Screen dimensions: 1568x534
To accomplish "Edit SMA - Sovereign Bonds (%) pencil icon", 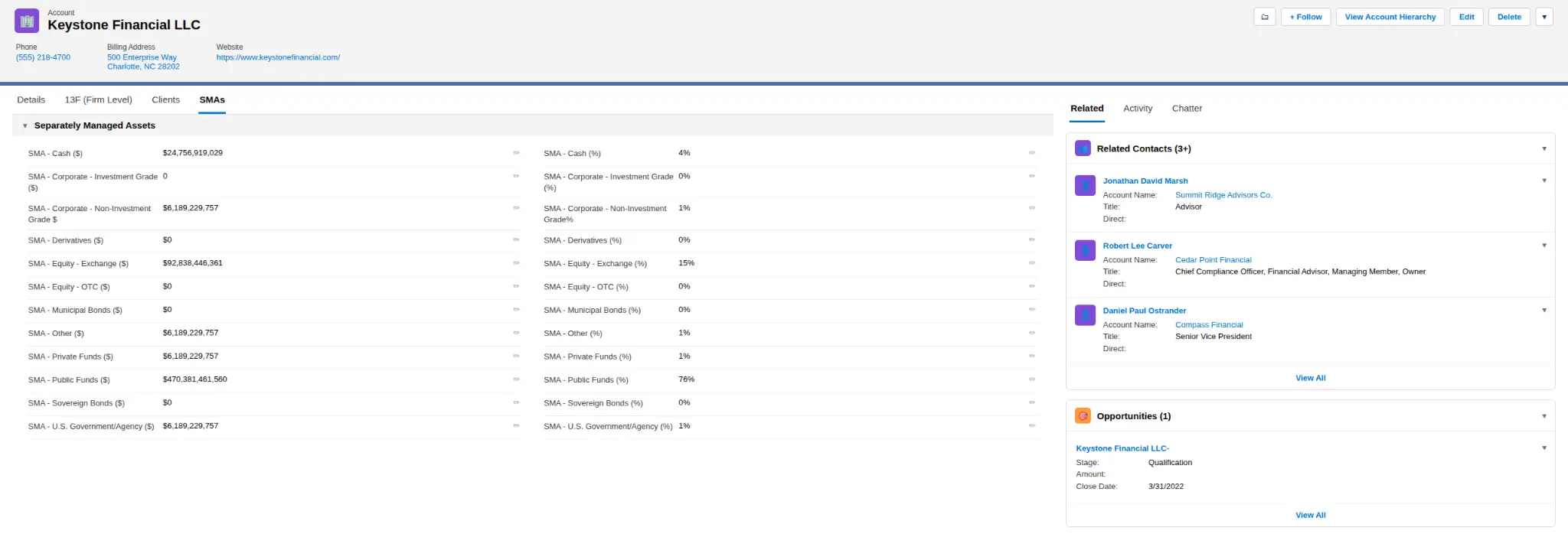I will (x=1032, y=402).
